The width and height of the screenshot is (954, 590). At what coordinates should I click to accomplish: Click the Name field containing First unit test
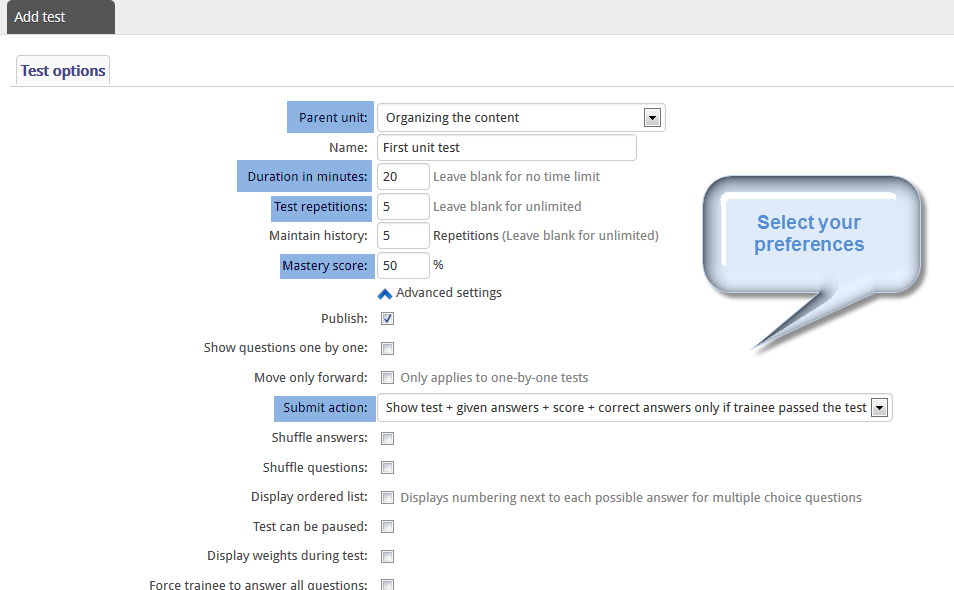507,148
